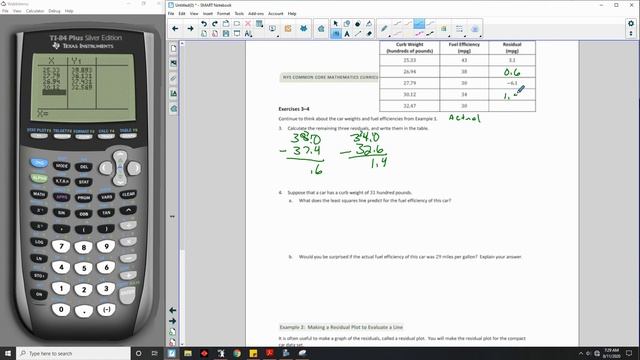Click the Delete red X icon
This screenshot has width=640, height=360.
248,24
